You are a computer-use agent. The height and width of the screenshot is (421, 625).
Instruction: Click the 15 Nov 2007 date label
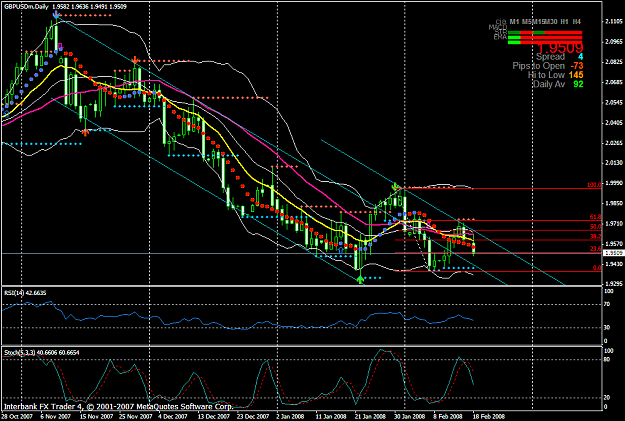coord(96,416)
